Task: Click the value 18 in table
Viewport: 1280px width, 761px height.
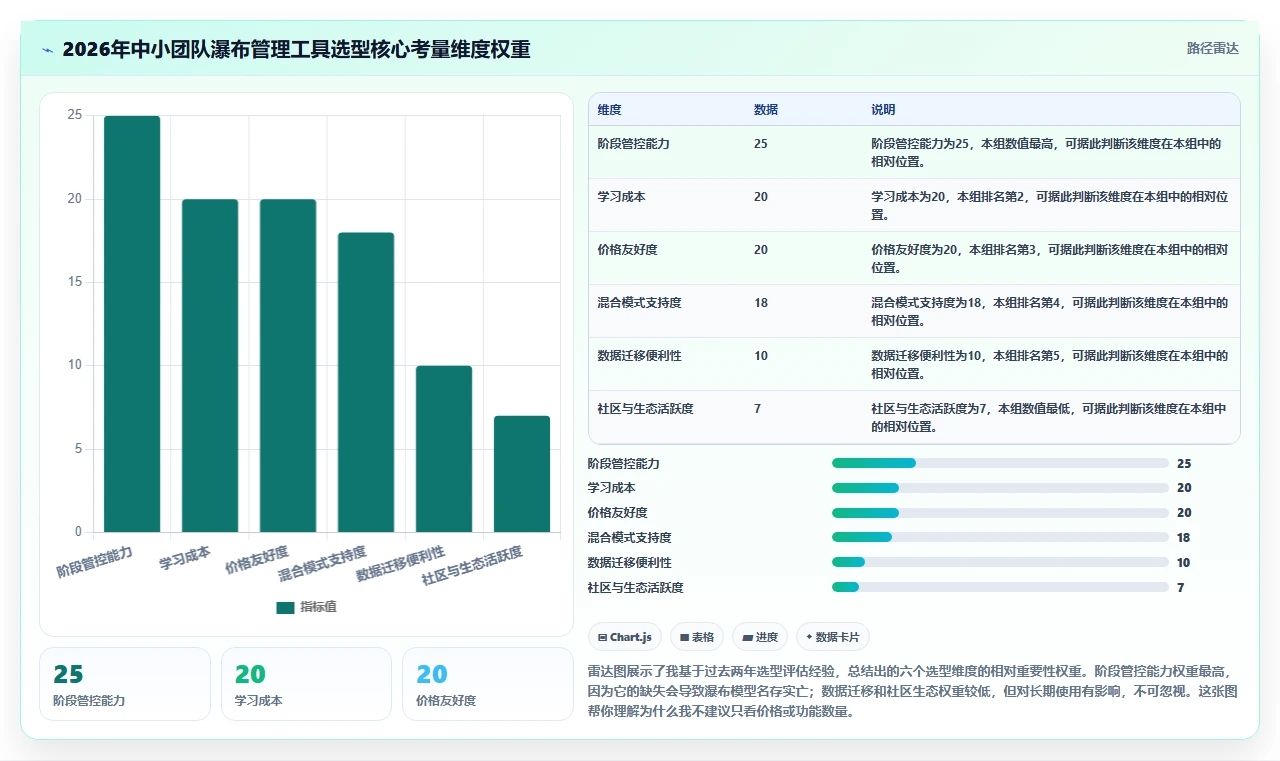Action: click(x=761, y=303)
